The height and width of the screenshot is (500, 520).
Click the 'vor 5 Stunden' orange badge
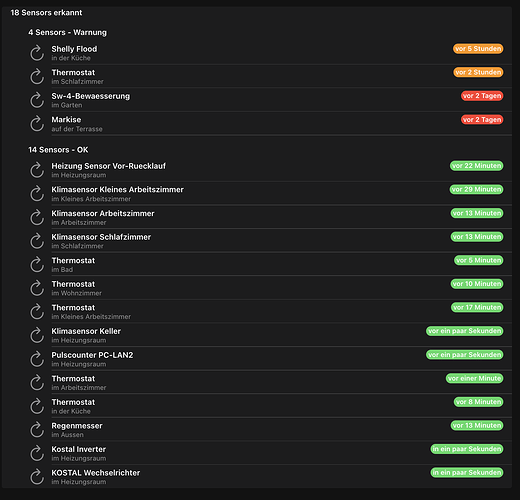coord(478,49)
